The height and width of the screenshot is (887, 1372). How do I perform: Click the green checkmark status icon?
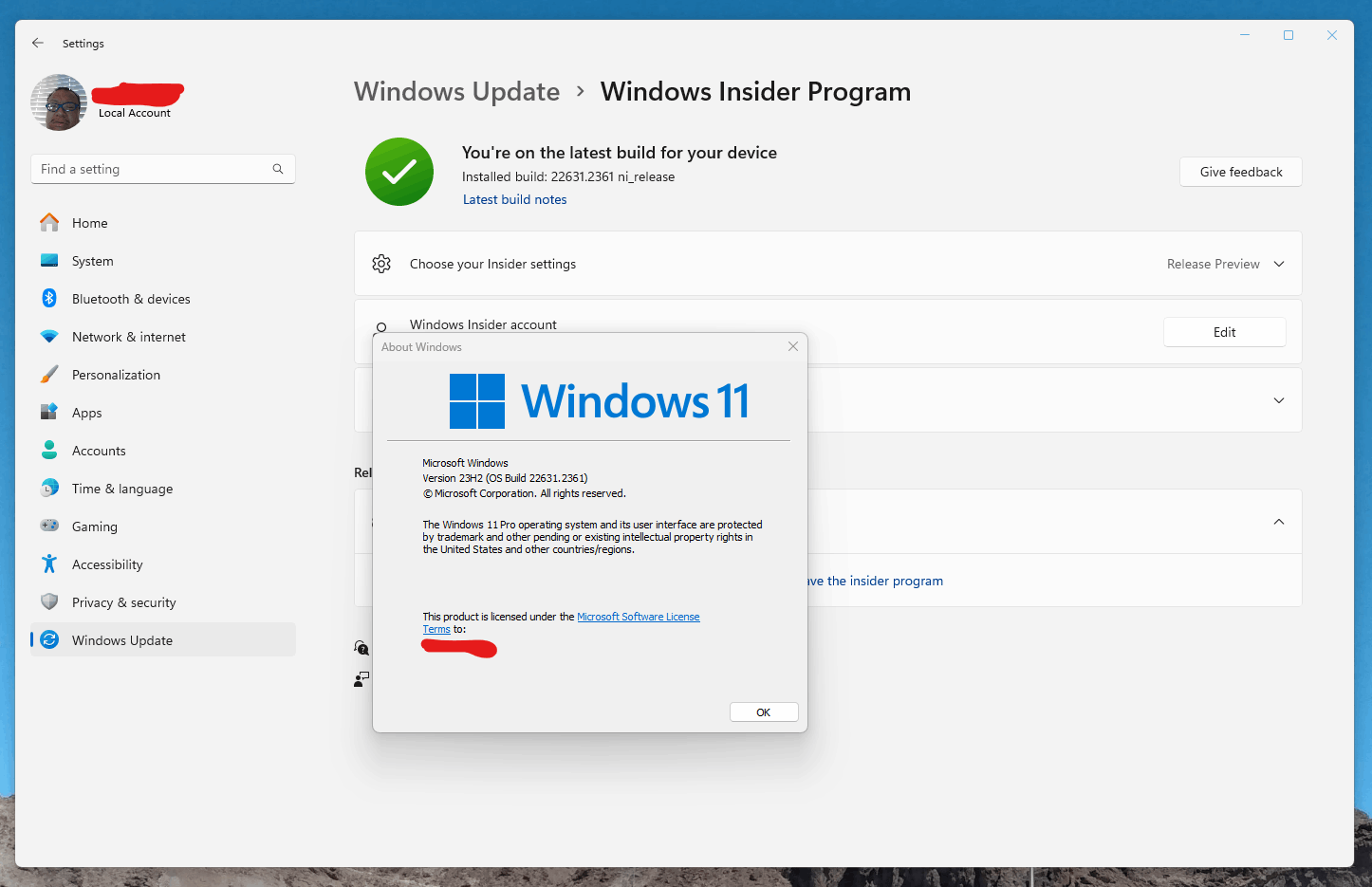[x=399, y=172]
